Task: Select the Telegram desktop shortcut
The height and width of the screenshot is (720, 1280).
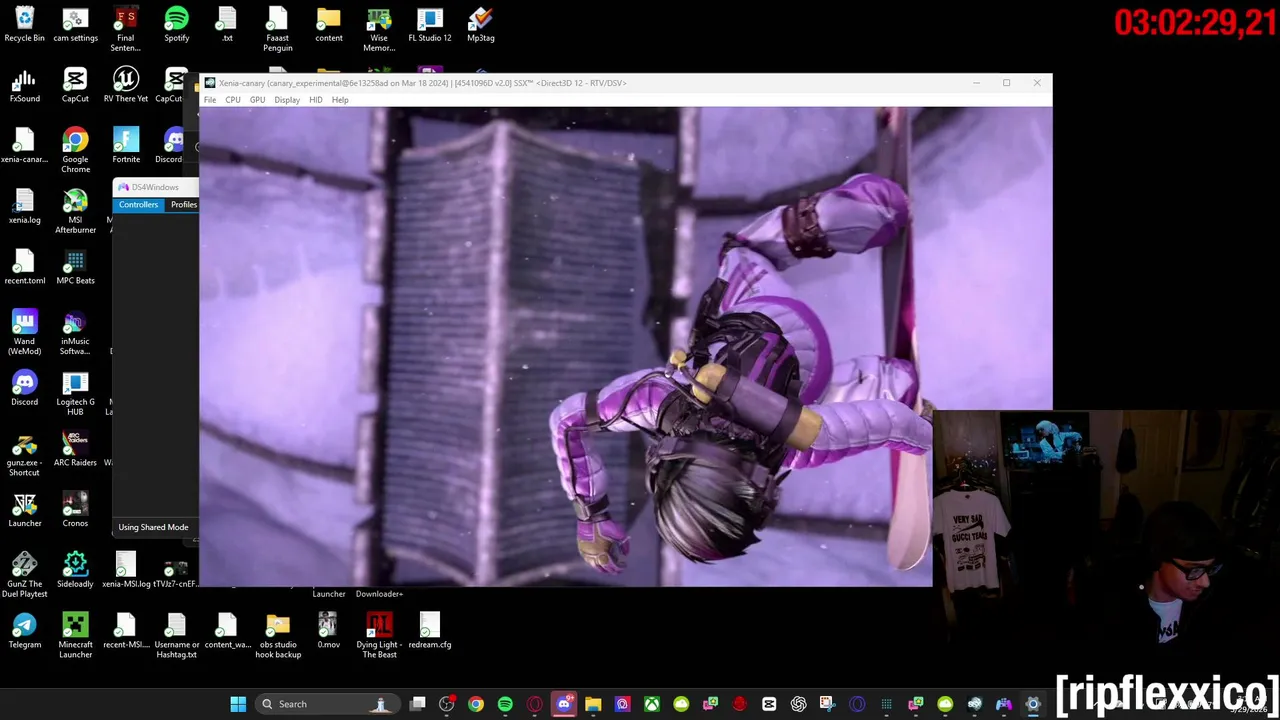Action: pyautogui.click(x=24, y=631)
